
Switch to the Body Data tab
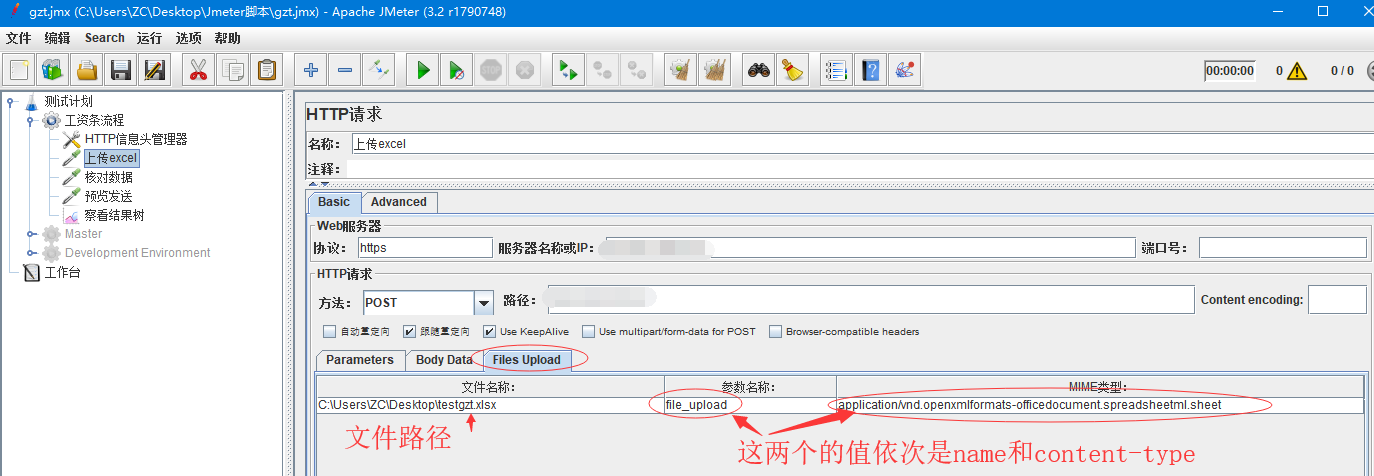444,360
